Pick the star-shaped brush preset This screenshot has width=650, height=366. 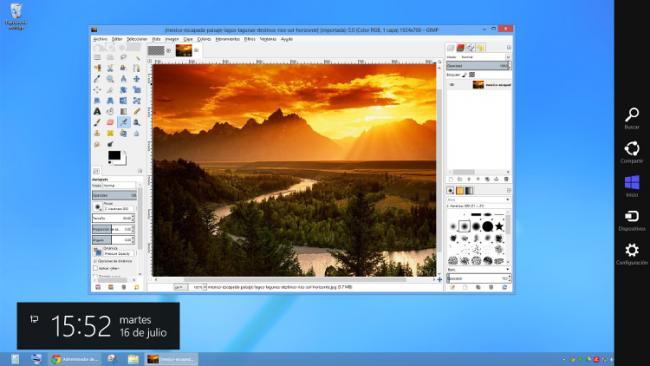click(x=500, y=226)
